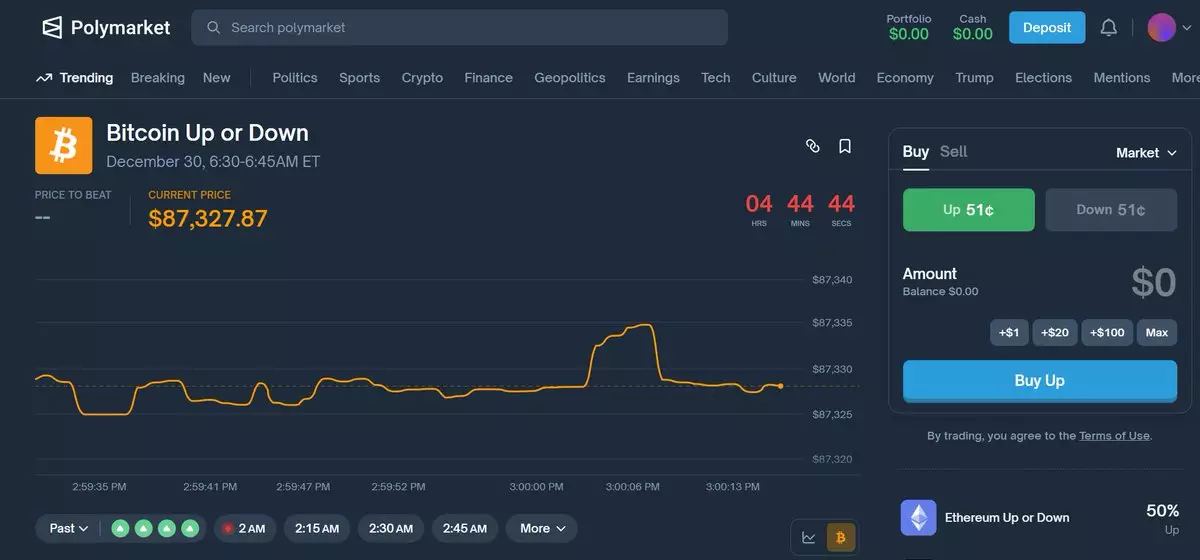Click the large Bitcoin market icon
1200x560 pixels.
pyautogui.click(x=63, y=146)
